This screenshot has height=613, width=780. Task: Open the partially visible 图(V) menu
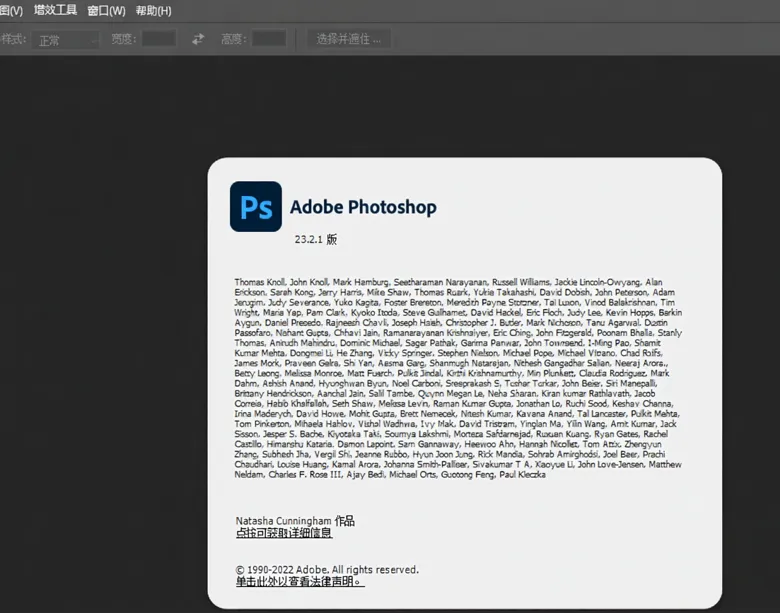tap(11, 10)
